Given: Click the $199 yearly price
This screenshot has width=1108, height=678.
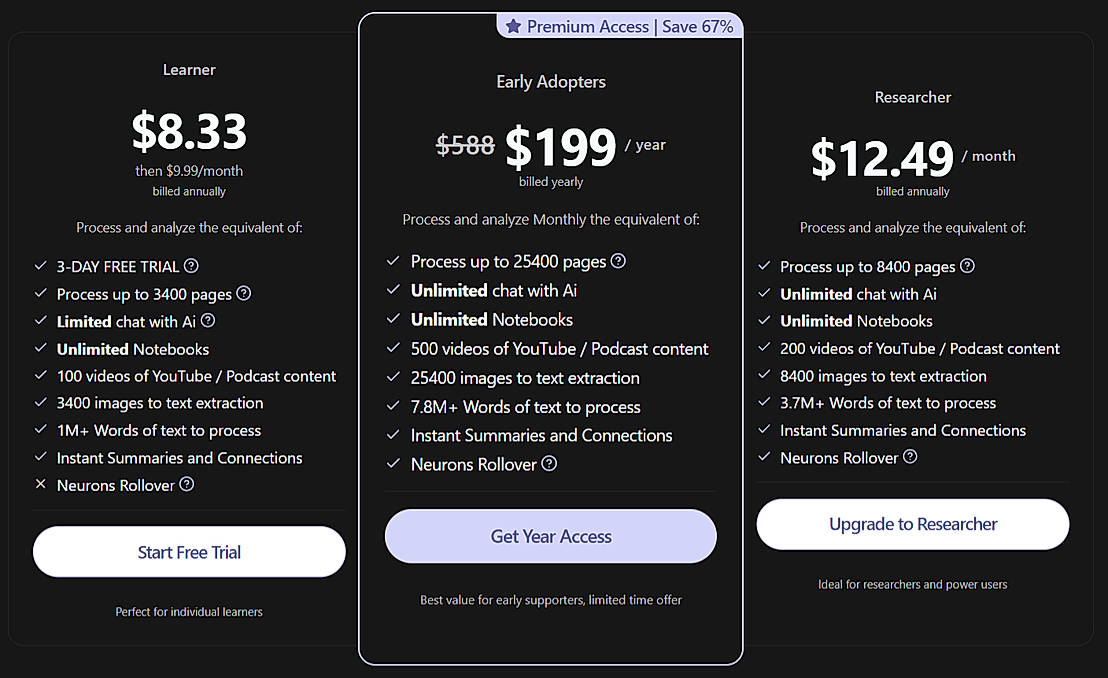Looking at the screenshot, I should 560,147.
